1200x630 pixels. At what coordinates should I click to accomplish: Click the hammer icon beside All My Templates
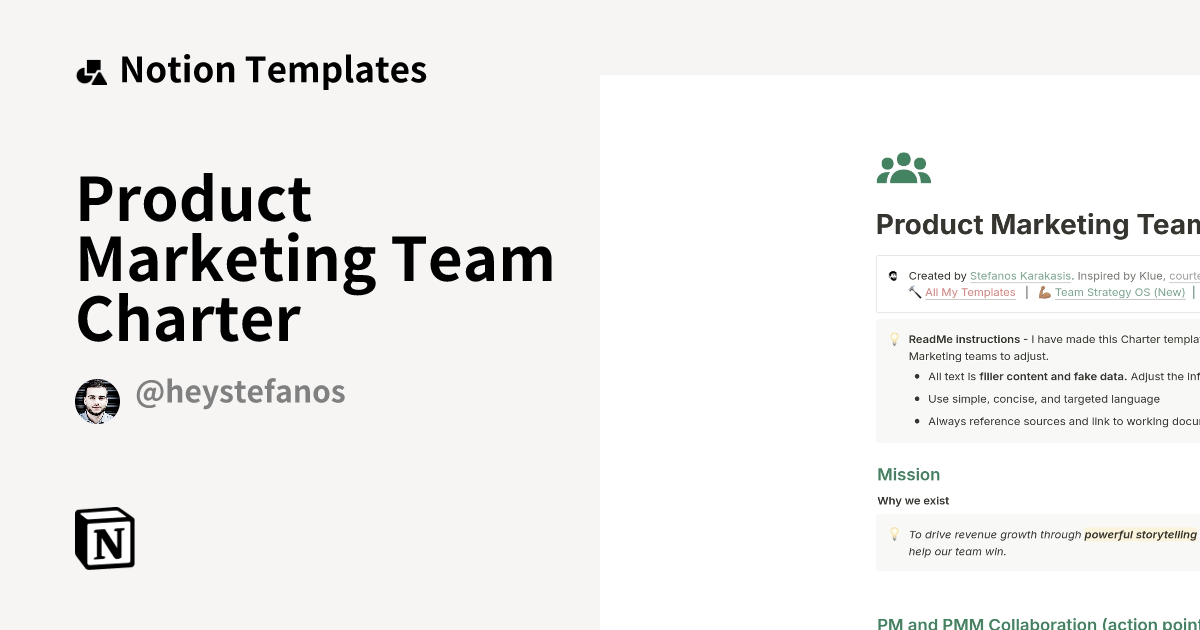coord(914,293)
